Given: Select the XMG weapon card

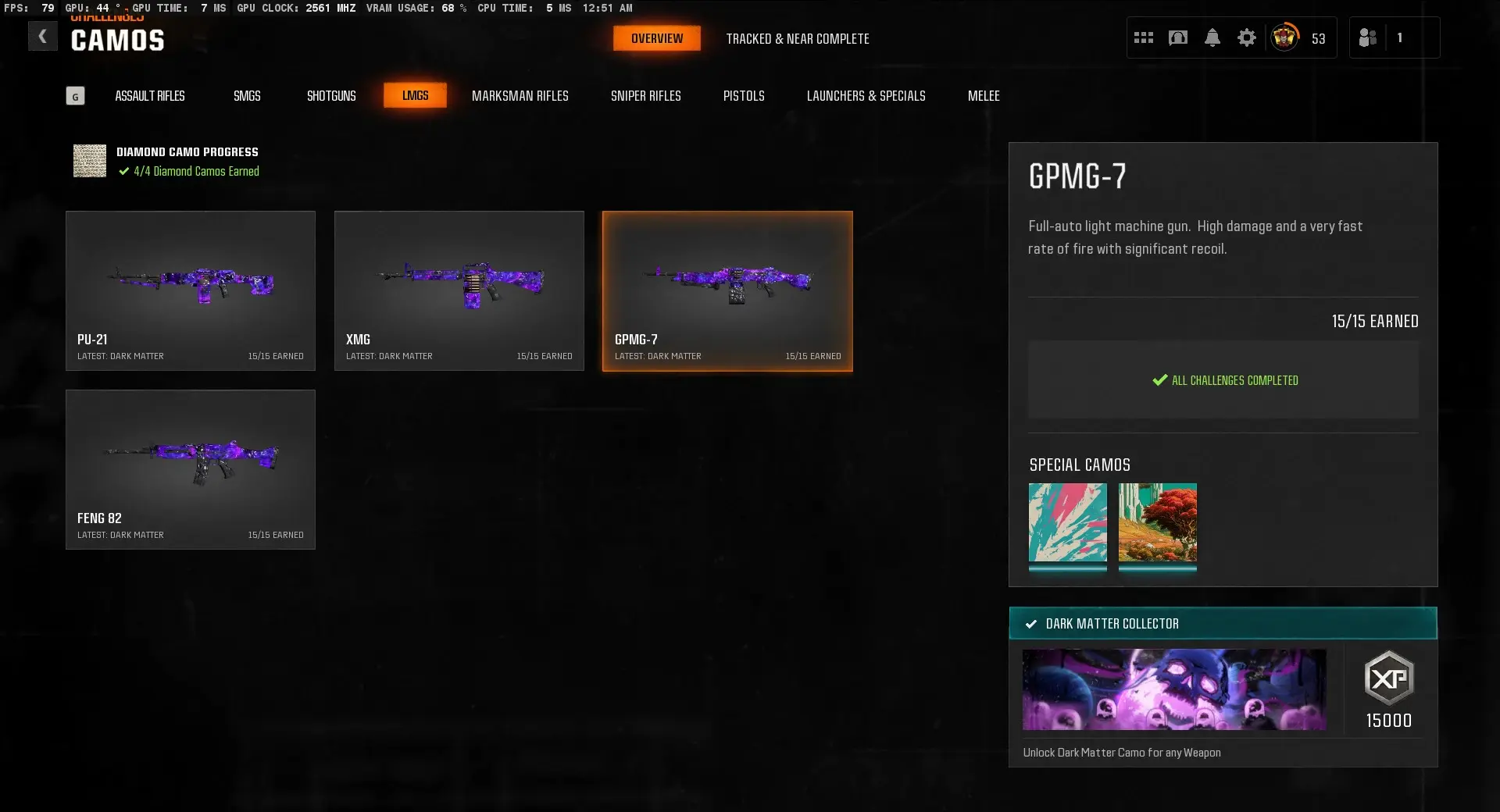Looking at the screenshot, I should [459, 290].
